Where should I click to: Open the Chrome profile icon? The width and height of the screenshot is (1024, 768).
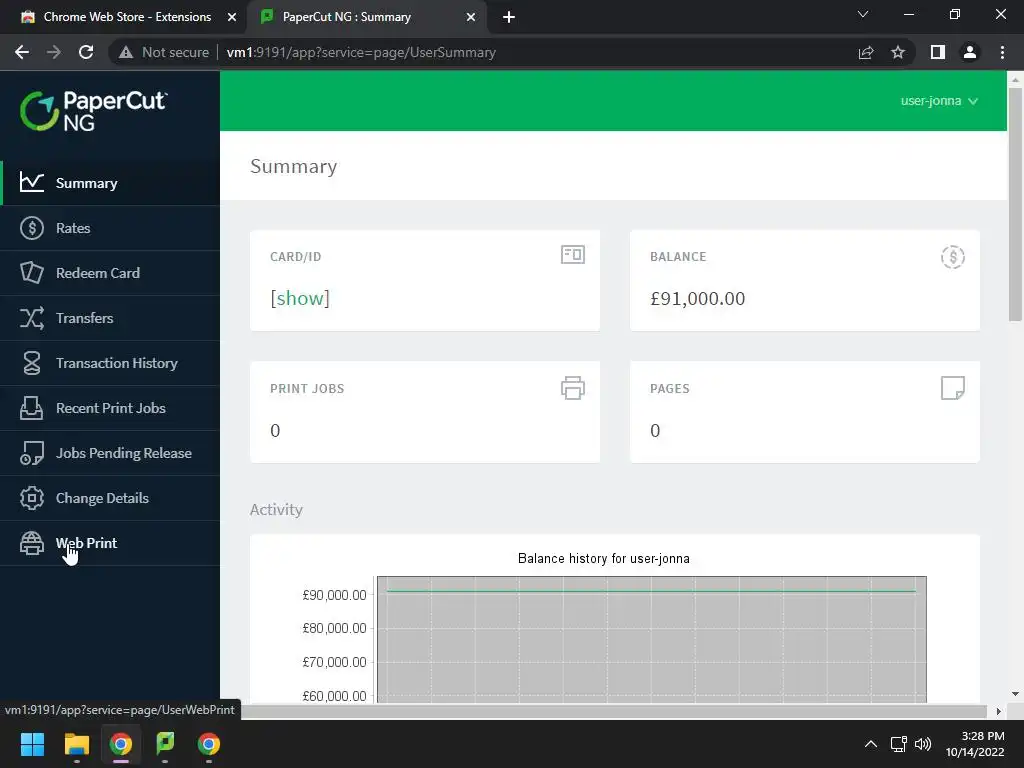970,52
